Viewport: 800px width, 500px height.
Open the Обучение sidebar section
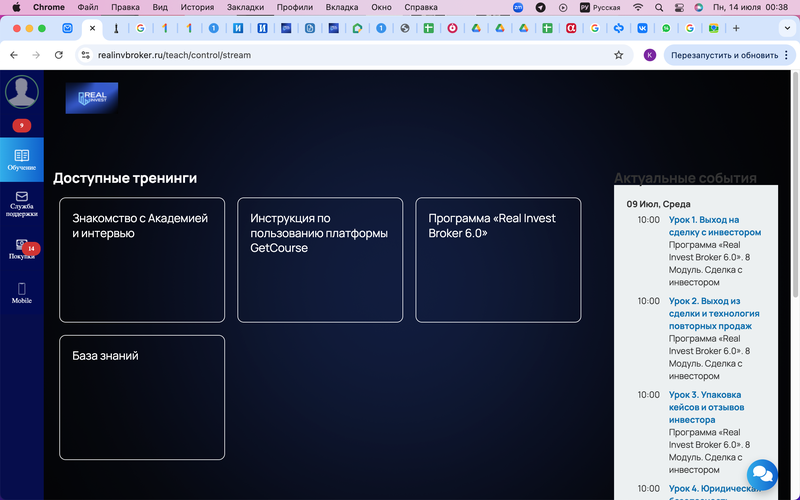point(21,160)
